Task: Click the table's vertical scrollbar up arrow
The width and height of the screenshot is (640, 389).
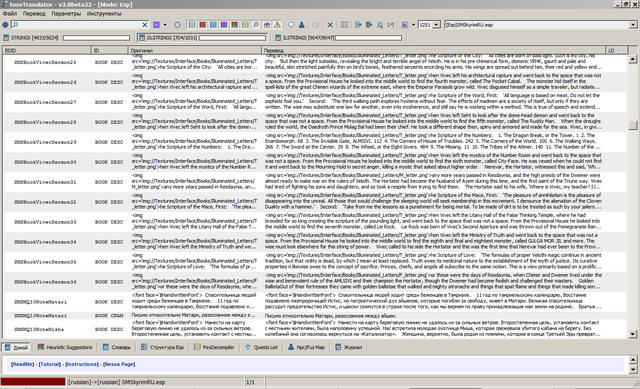Action: (633, 60)
